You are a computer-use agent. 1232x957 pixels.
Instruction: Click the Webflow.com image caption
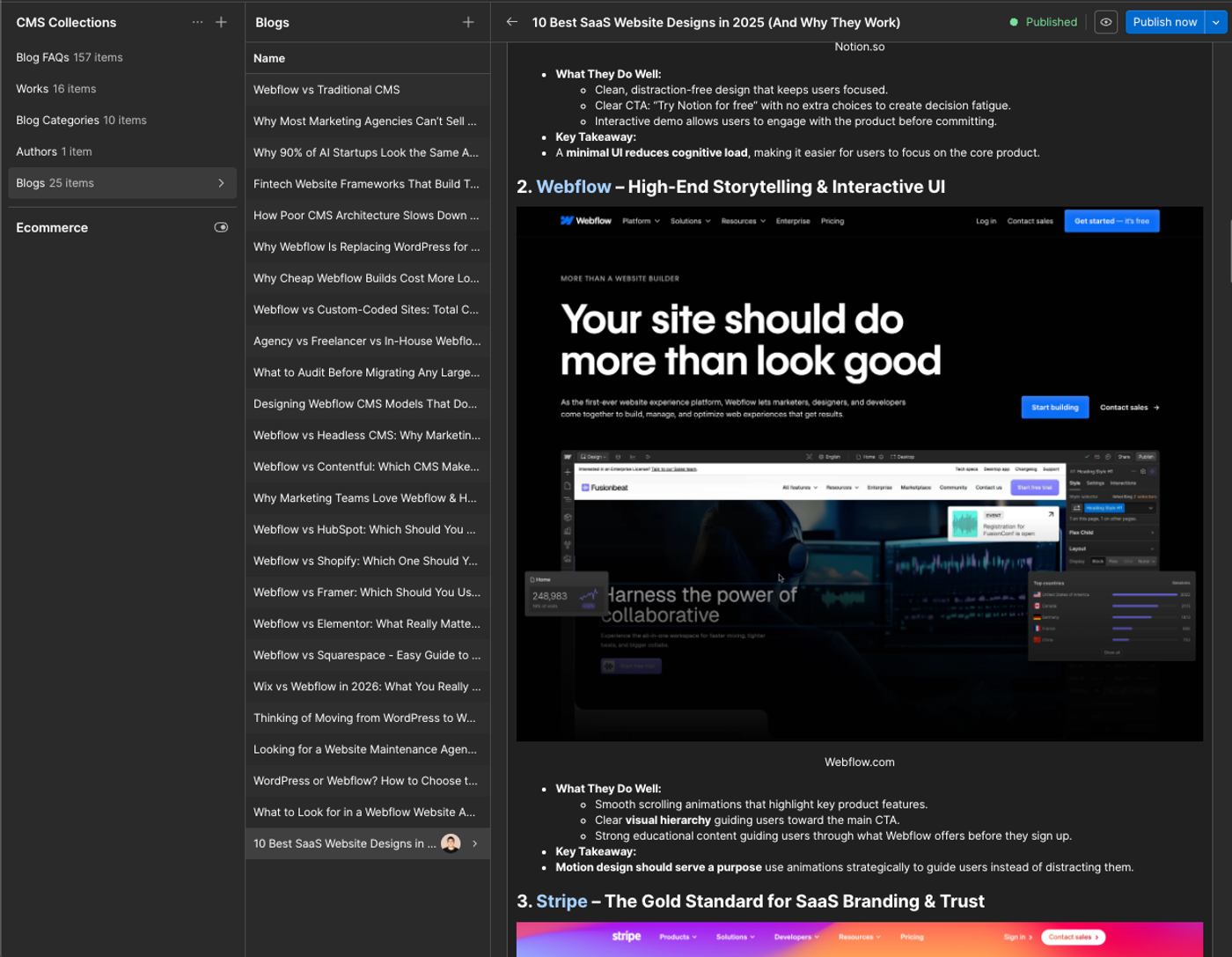tap(859, 762)
